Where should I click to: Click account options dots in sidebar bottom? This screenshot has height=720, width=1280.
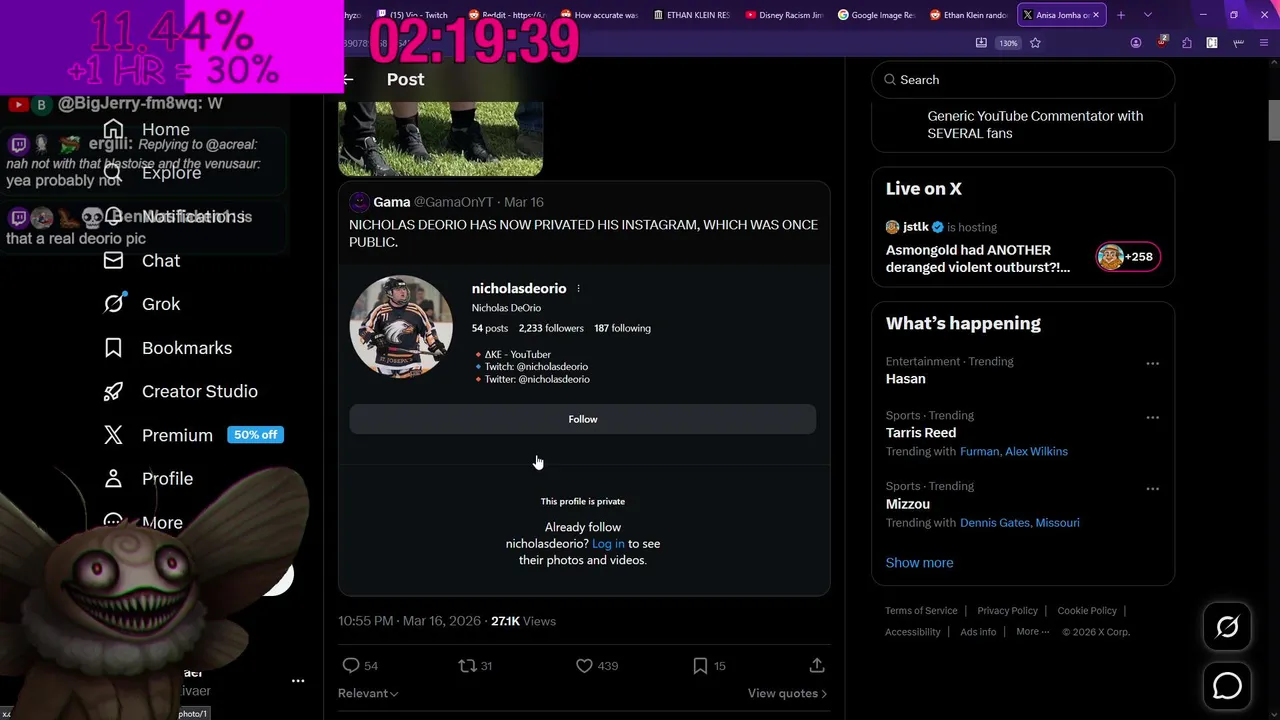coord(298,681)
